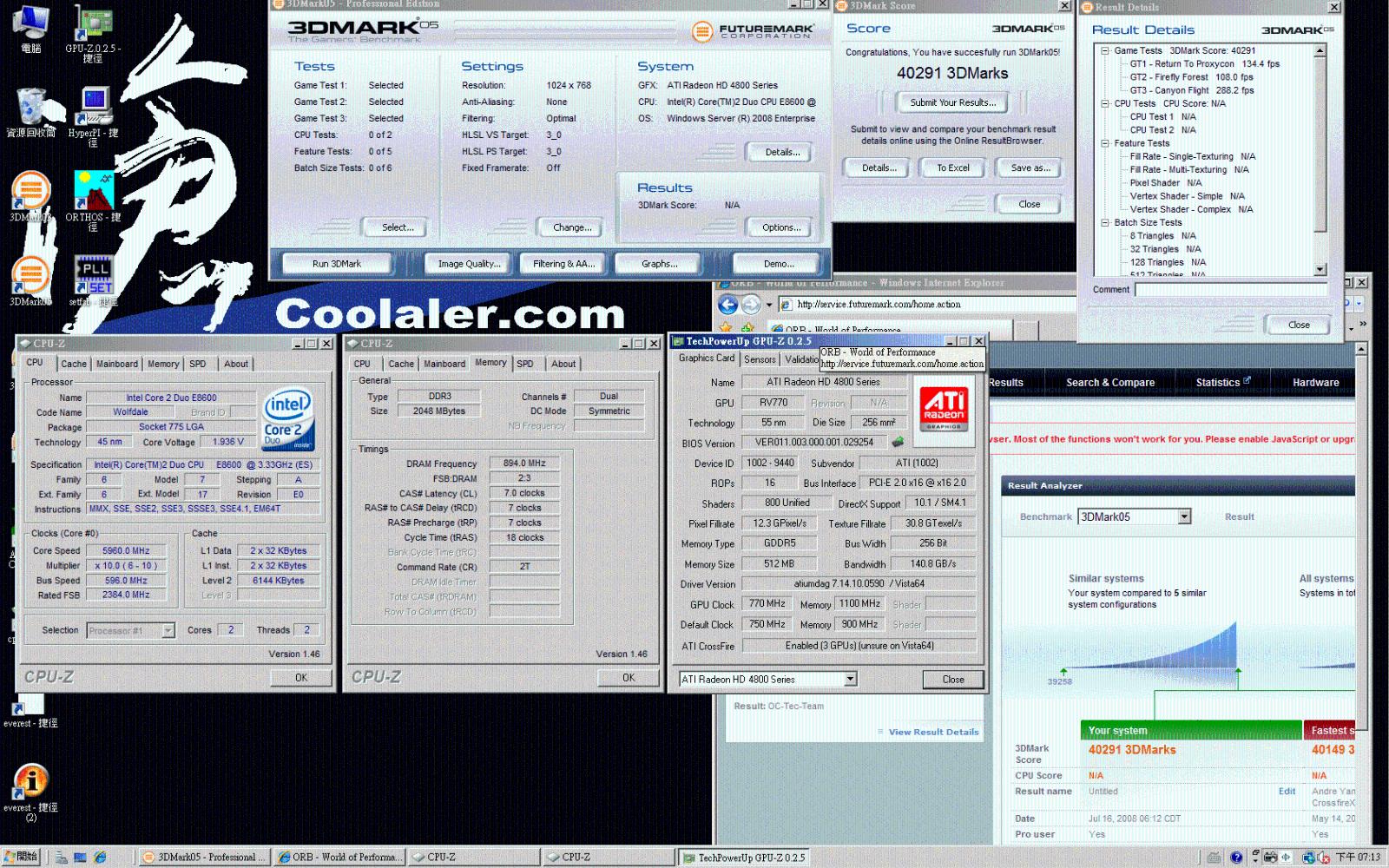Open the ATI Radeon HD 4800 Series GPU selector

pyautogui.click(x=768, y=680)
